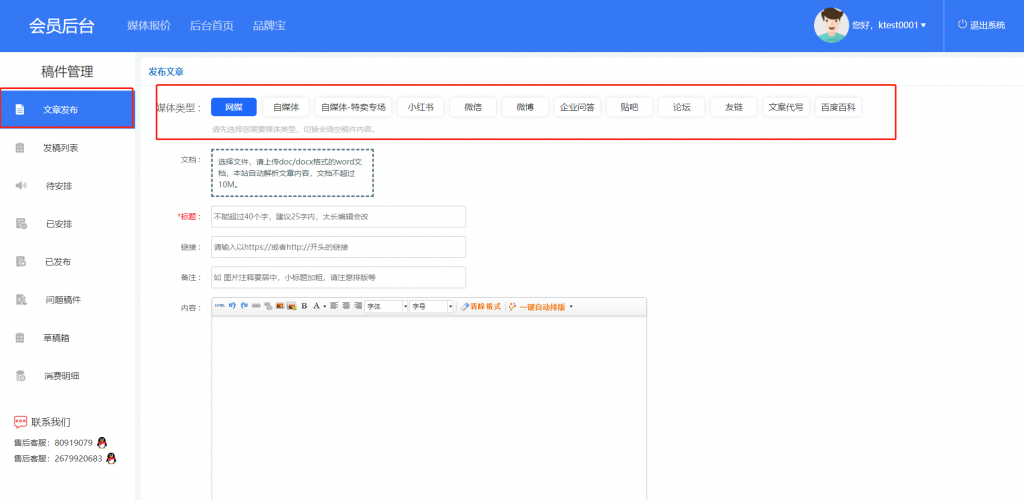Image resolution: width=1024 pixels, height=500 pixels.
Task: Select the 企业问答 media type
Action: (x=577, y=107)
